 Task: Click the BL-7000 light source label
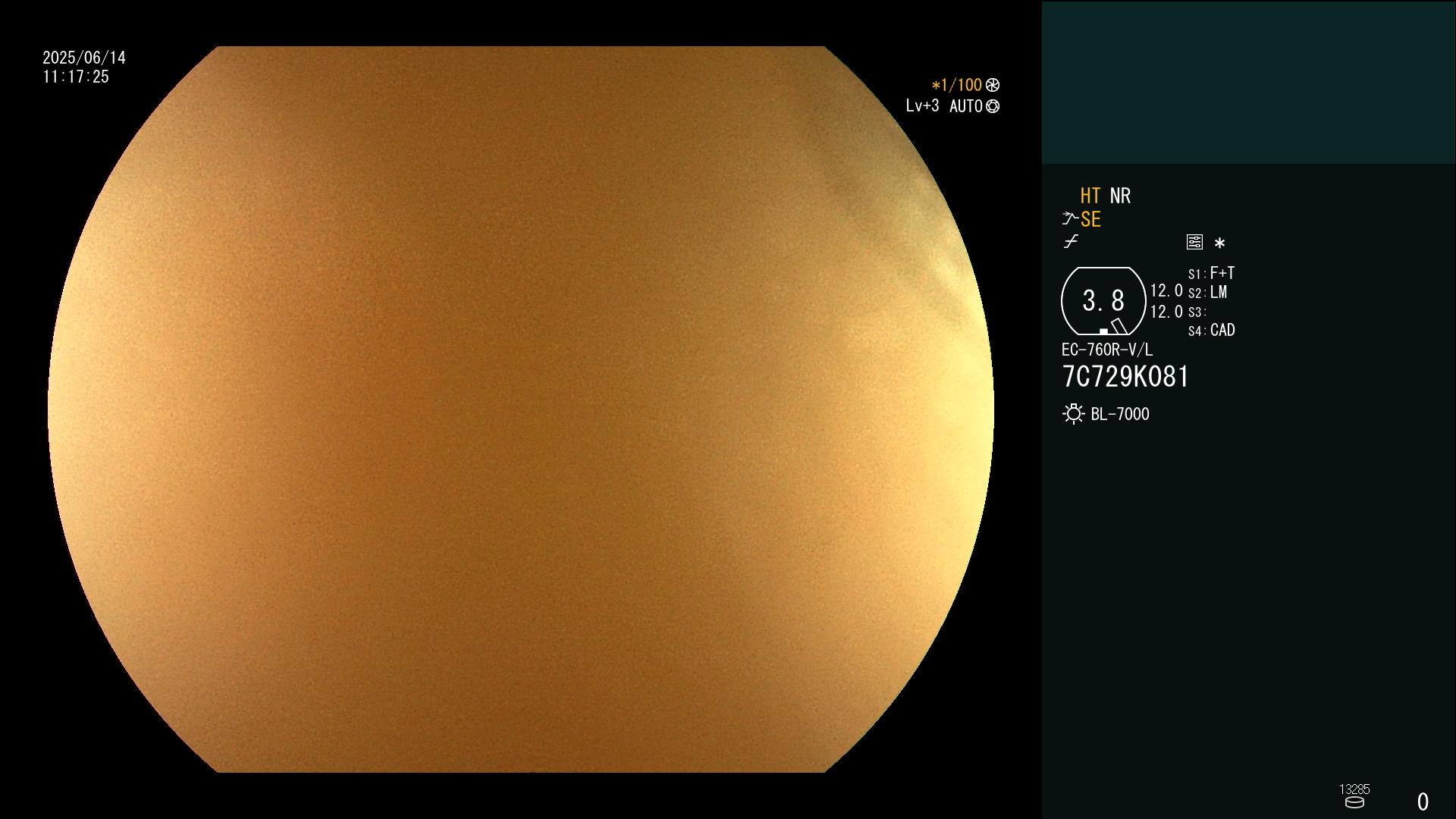[x=1120, y=414]
